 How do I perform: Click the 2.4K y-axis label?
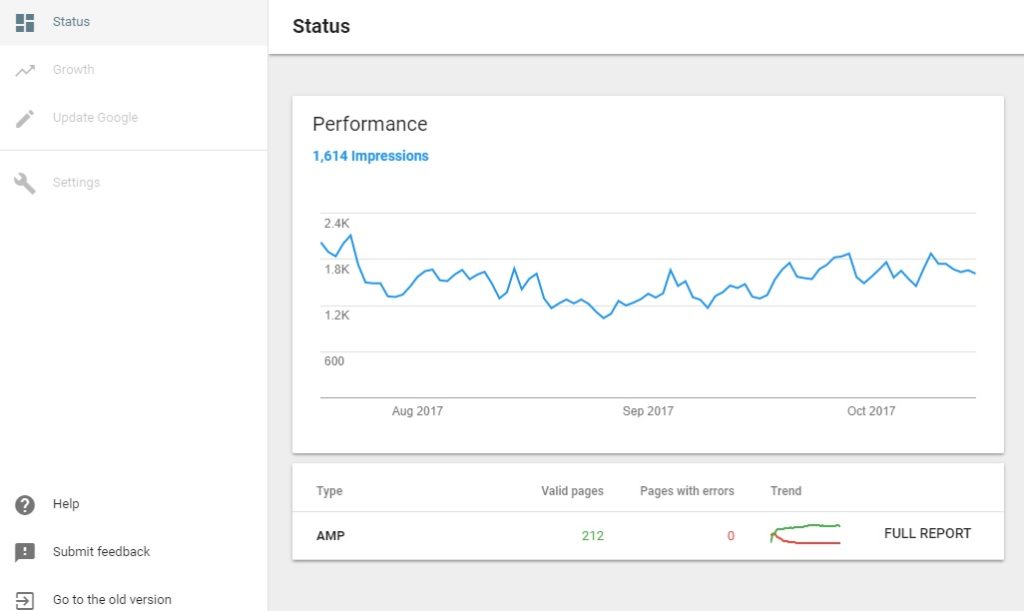(x=336, y=223)
